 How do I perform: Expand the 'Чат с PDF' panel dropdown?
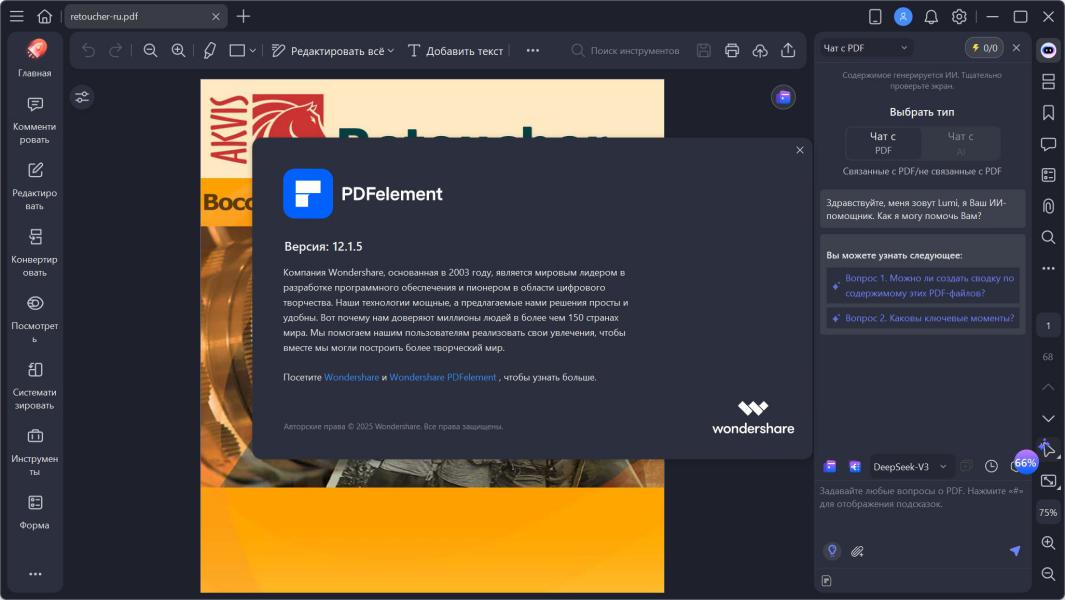click(866, 48)
